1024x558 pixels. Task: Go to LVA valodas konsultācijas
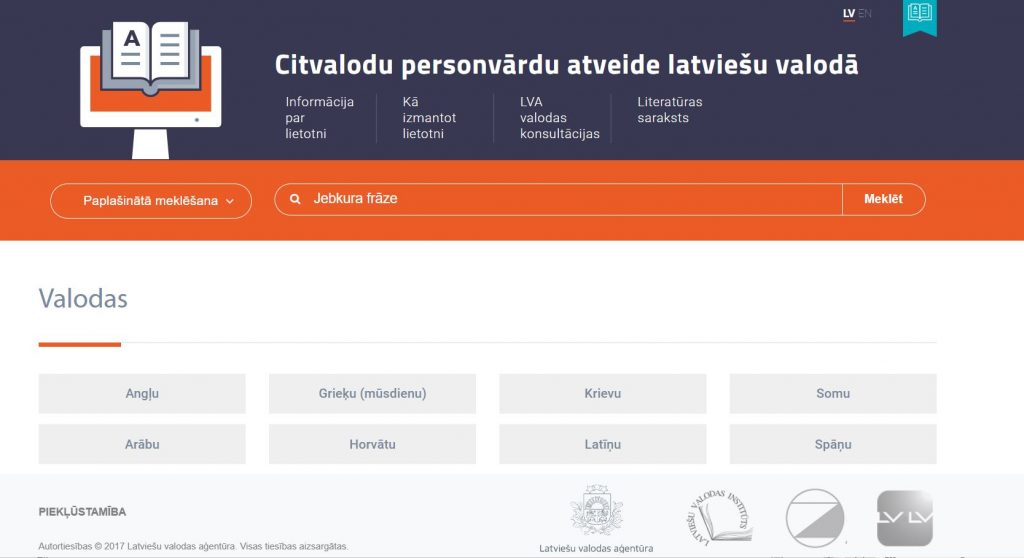559,118
